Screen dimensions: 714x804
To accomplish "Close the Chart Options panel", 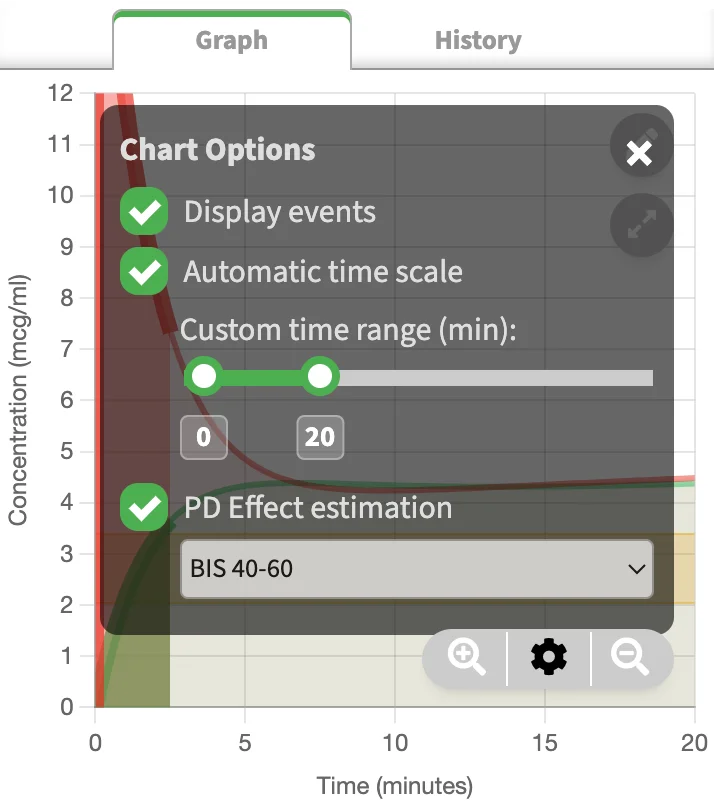I will [639, 152].
